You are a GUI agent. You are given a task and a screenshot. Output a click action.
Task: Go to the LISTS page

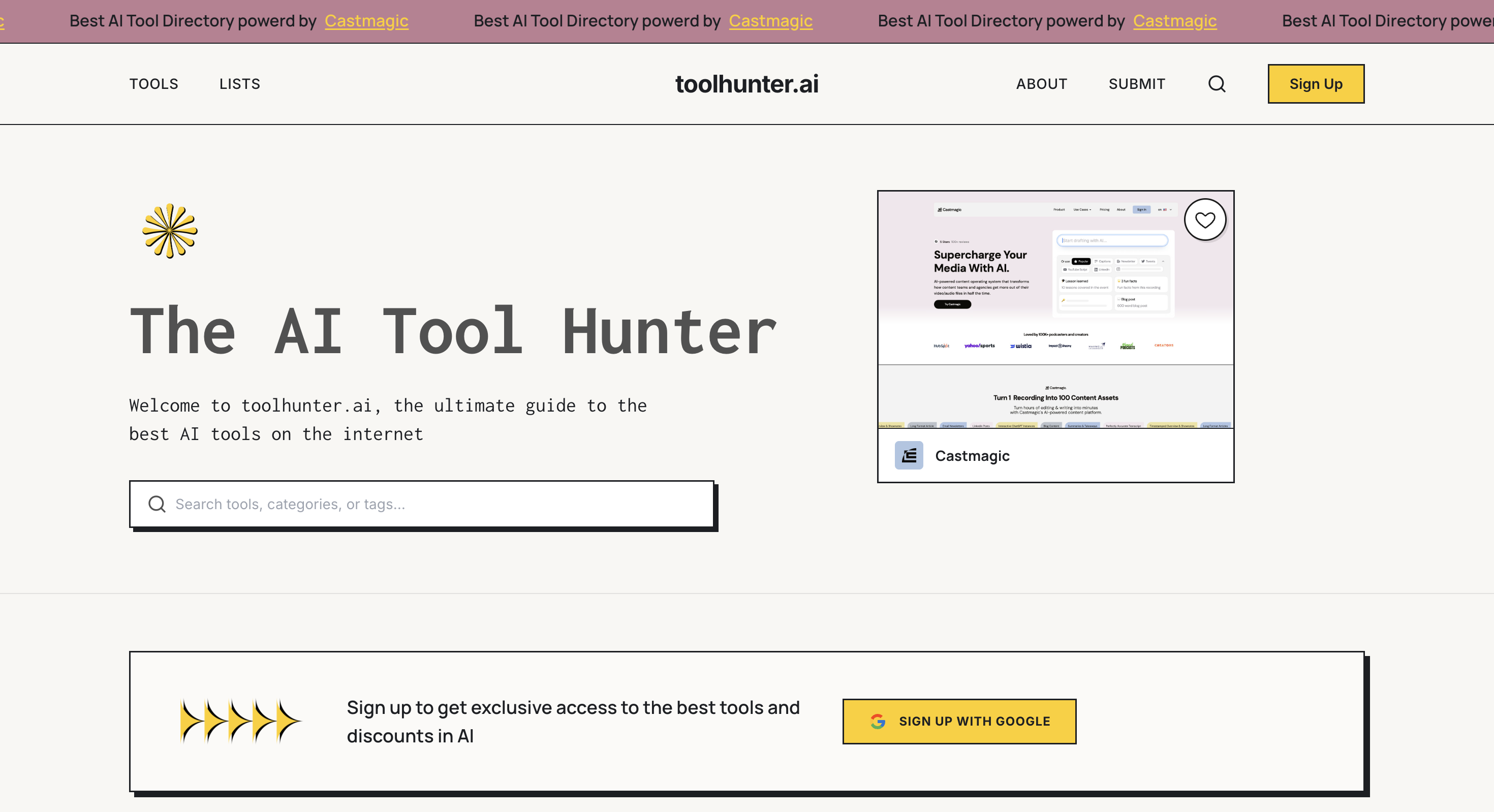coord(239,84)
